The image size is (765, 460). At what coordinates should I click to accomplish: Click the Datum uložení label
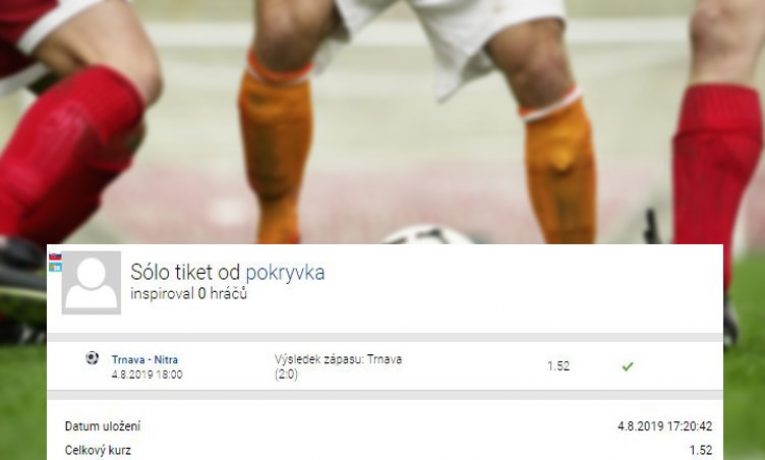102,426
